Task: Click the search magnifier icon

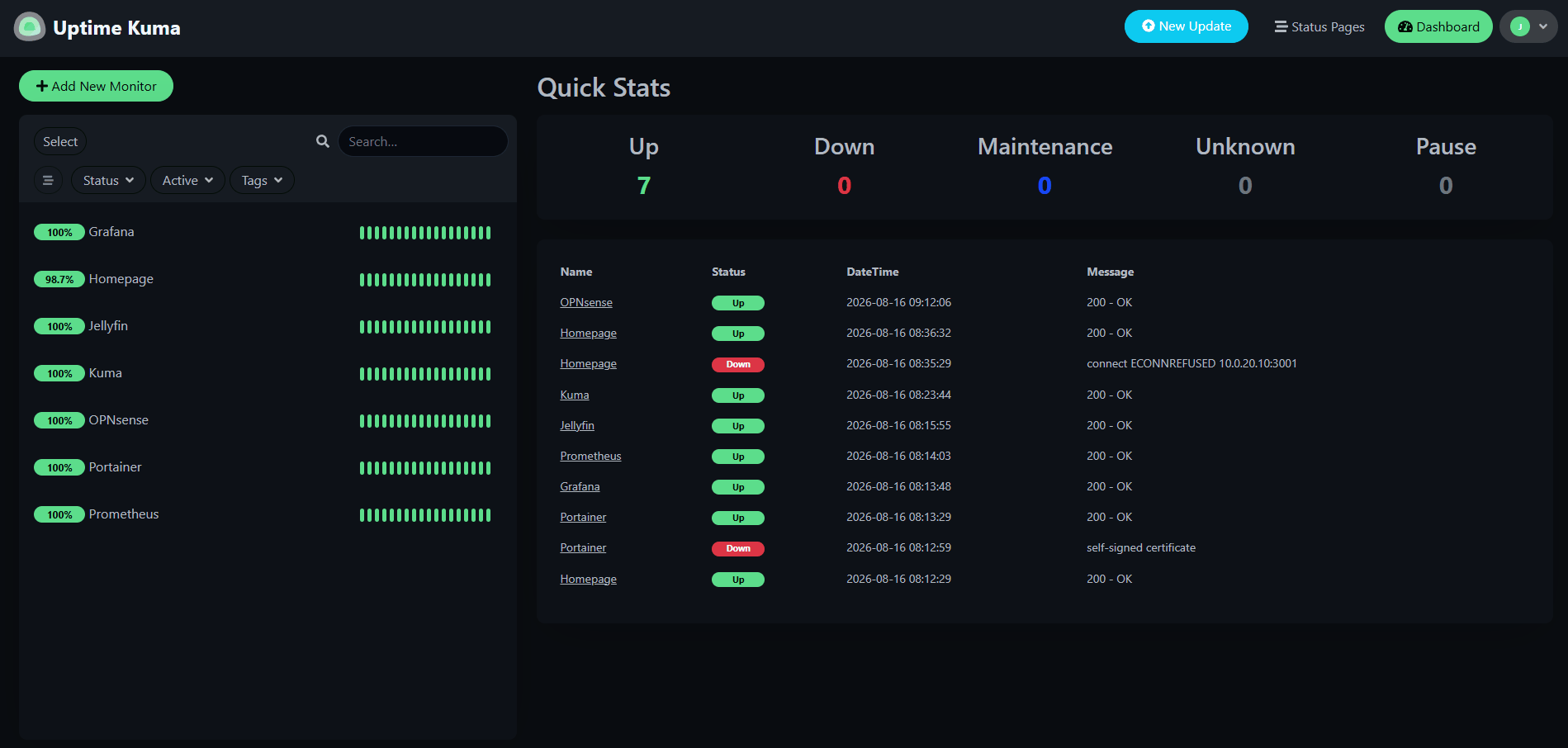Action: (323, 141)
